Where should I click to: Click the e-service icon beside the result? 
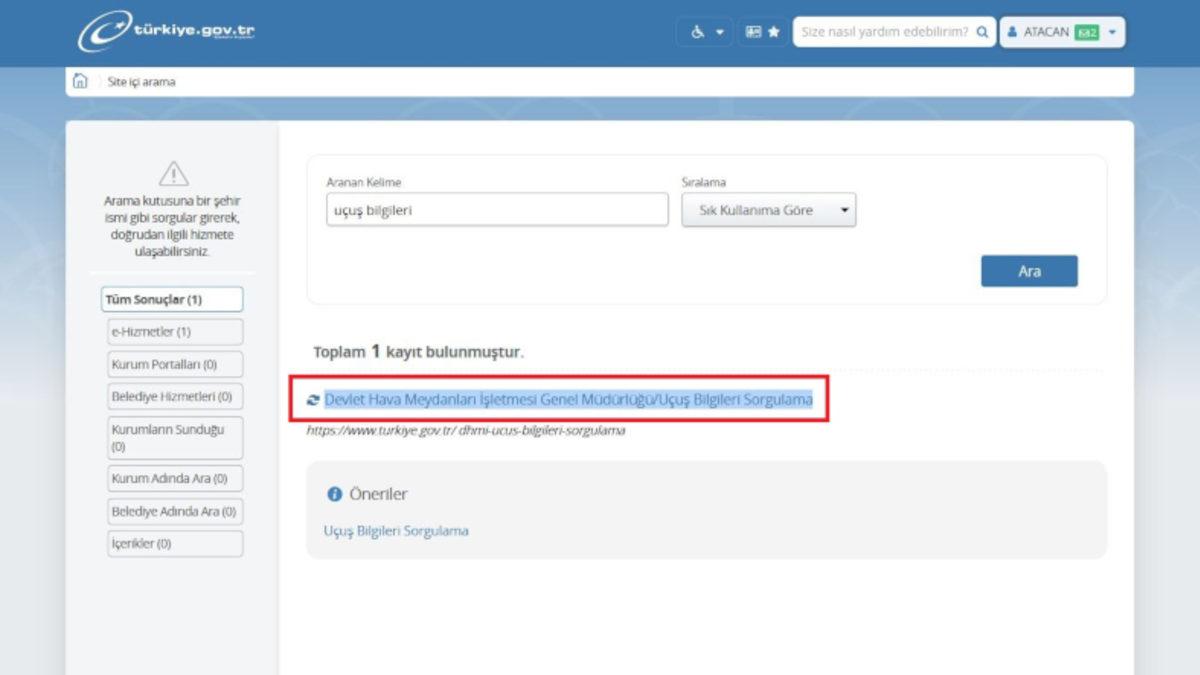click(x=314, y=400)
